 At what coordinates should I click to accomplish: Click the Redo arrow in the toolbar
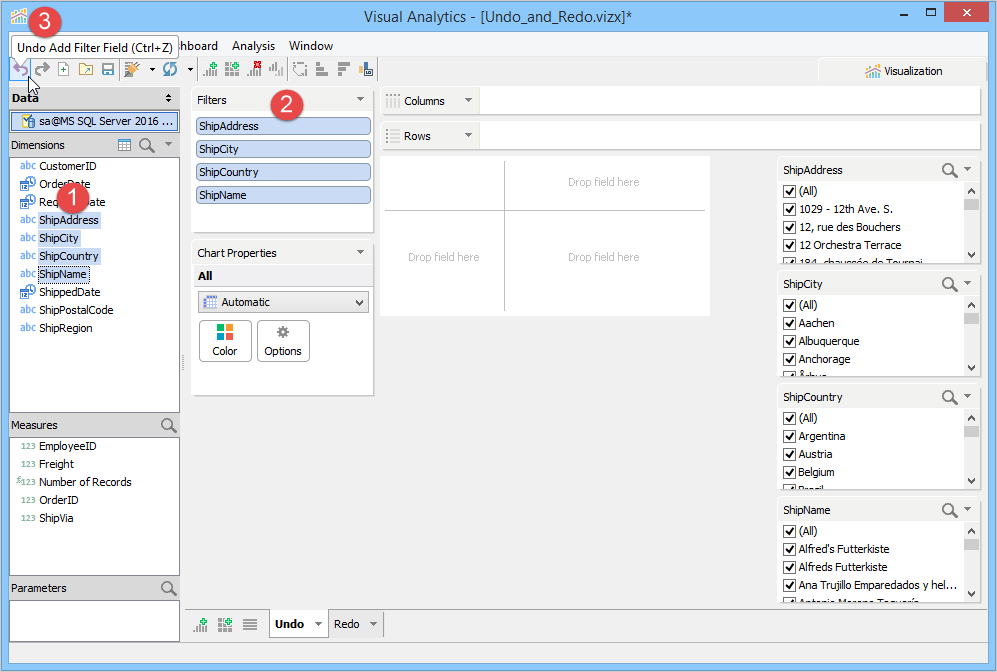[42, 69]
